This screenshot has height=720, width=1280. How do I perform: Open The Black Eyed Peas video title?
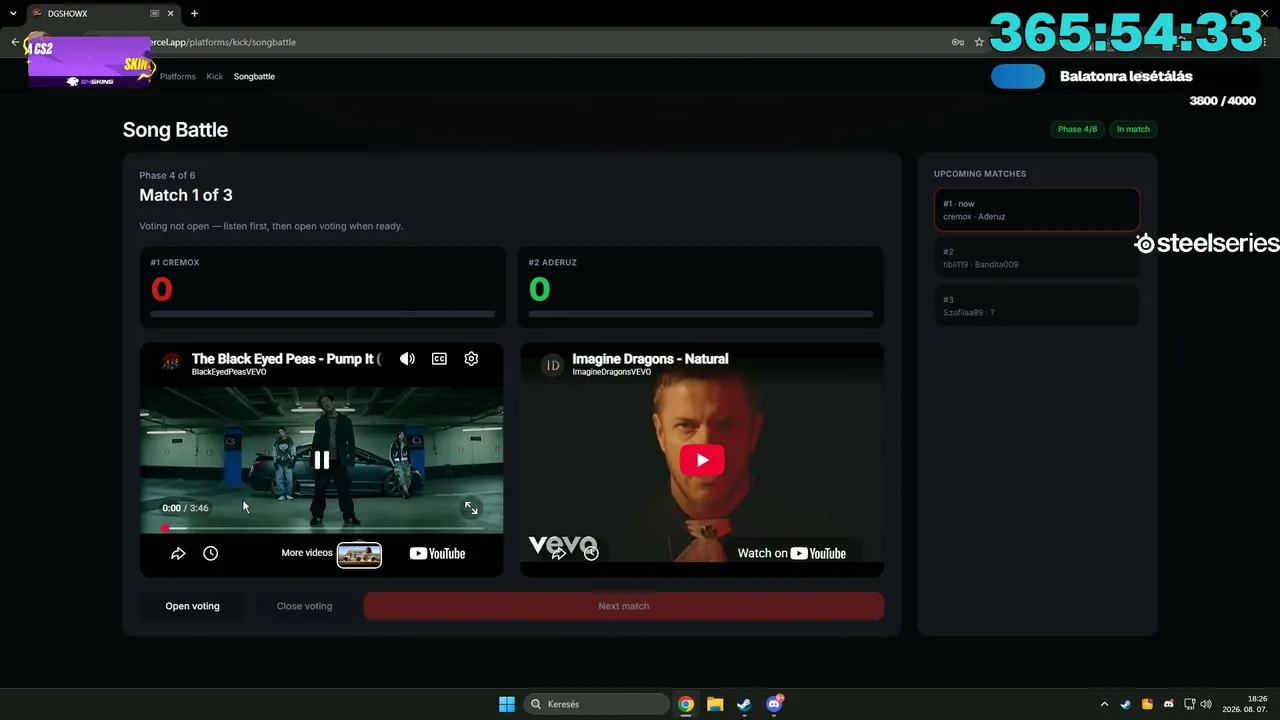point(287,358)
